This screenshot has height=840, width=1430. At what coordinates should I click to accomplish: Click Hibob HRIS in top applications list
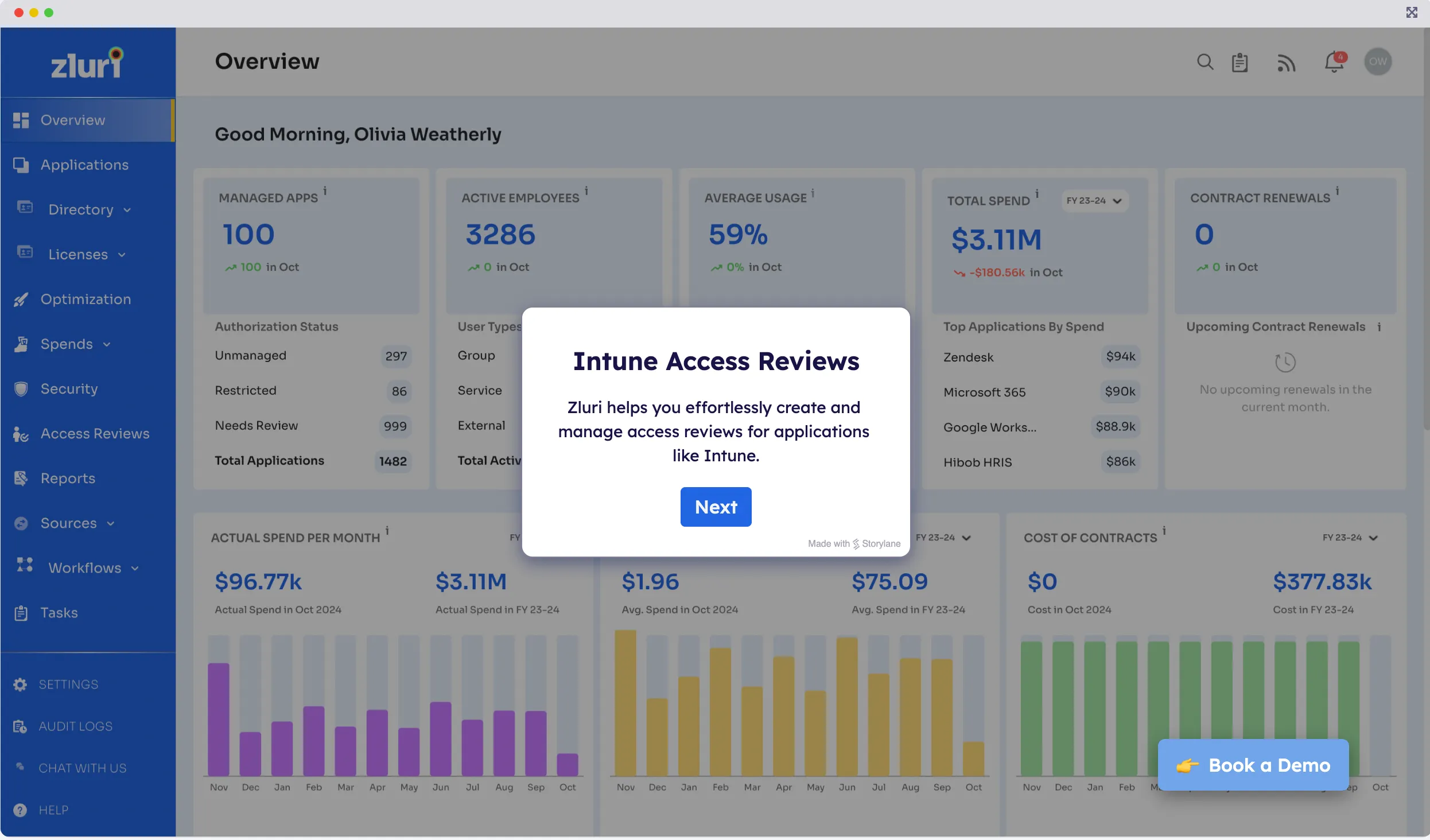click(978, 462)
